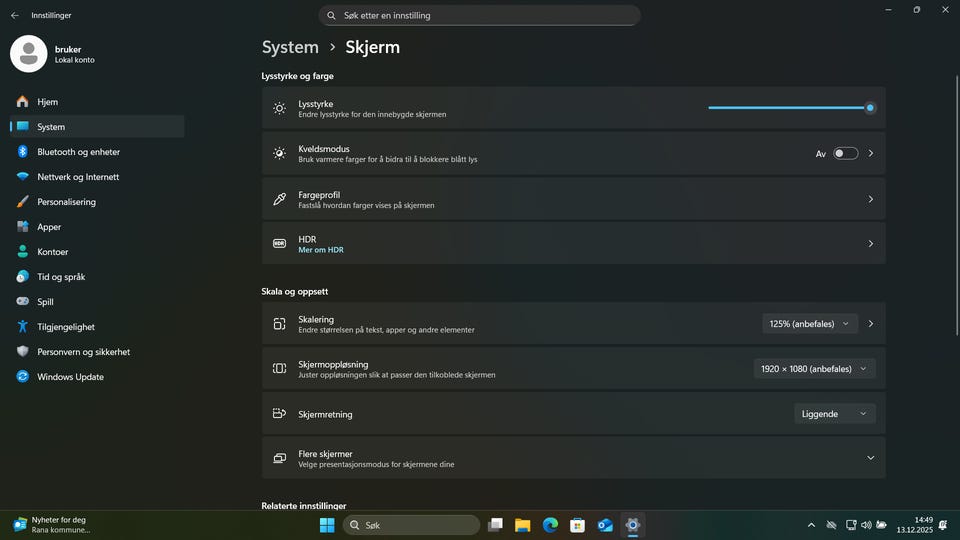This screenshot has width=960, height=540.
Task: Open Skjermoppløsning 1920 × 1080 dropdown
Action: [814, 369]
